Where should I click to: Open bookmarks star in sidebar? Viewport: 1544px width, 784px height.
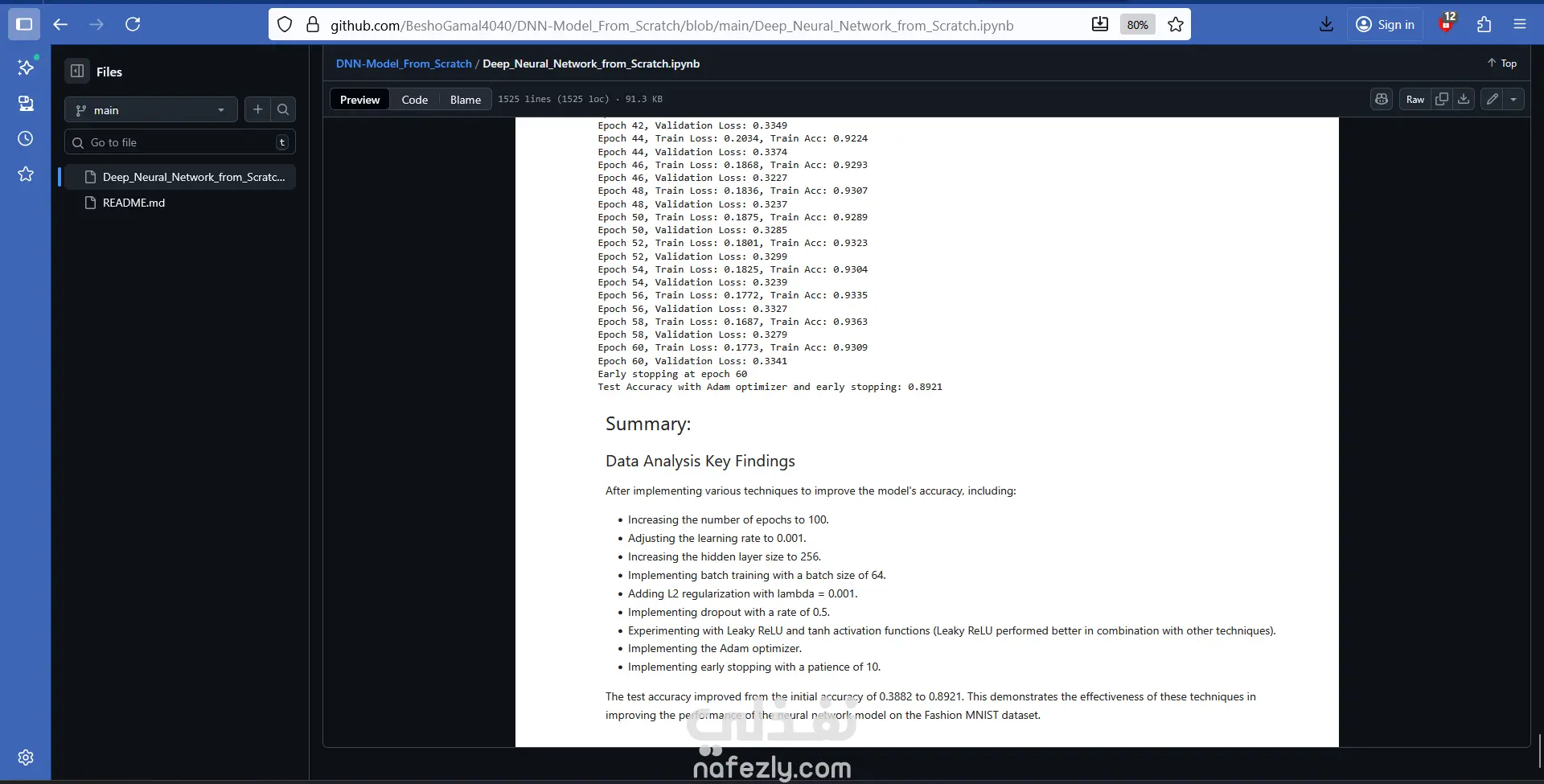(x=26, y=174)
